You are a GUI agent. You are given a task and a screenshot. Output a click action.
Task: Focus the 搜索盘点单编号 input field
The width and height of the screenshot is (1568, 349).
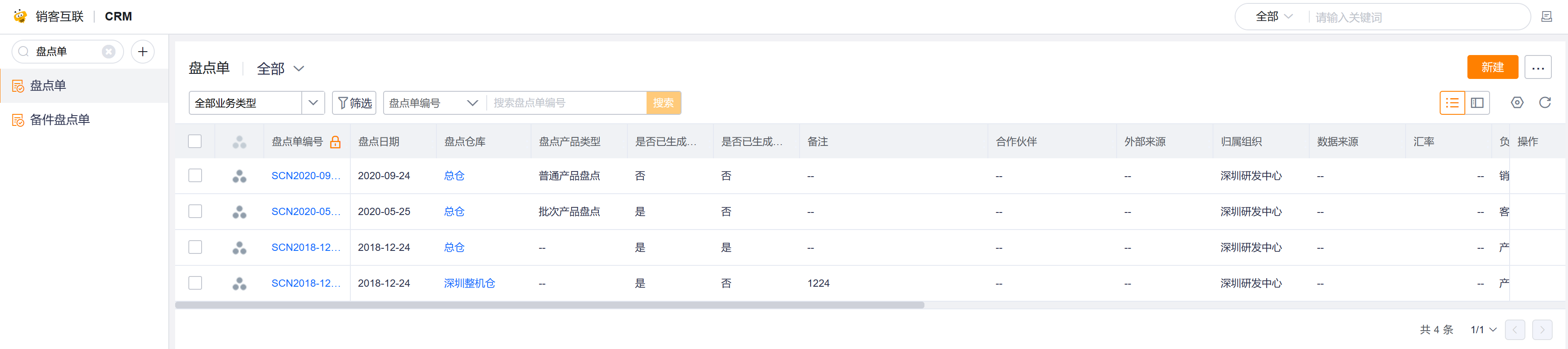click(x=566, y=103)
